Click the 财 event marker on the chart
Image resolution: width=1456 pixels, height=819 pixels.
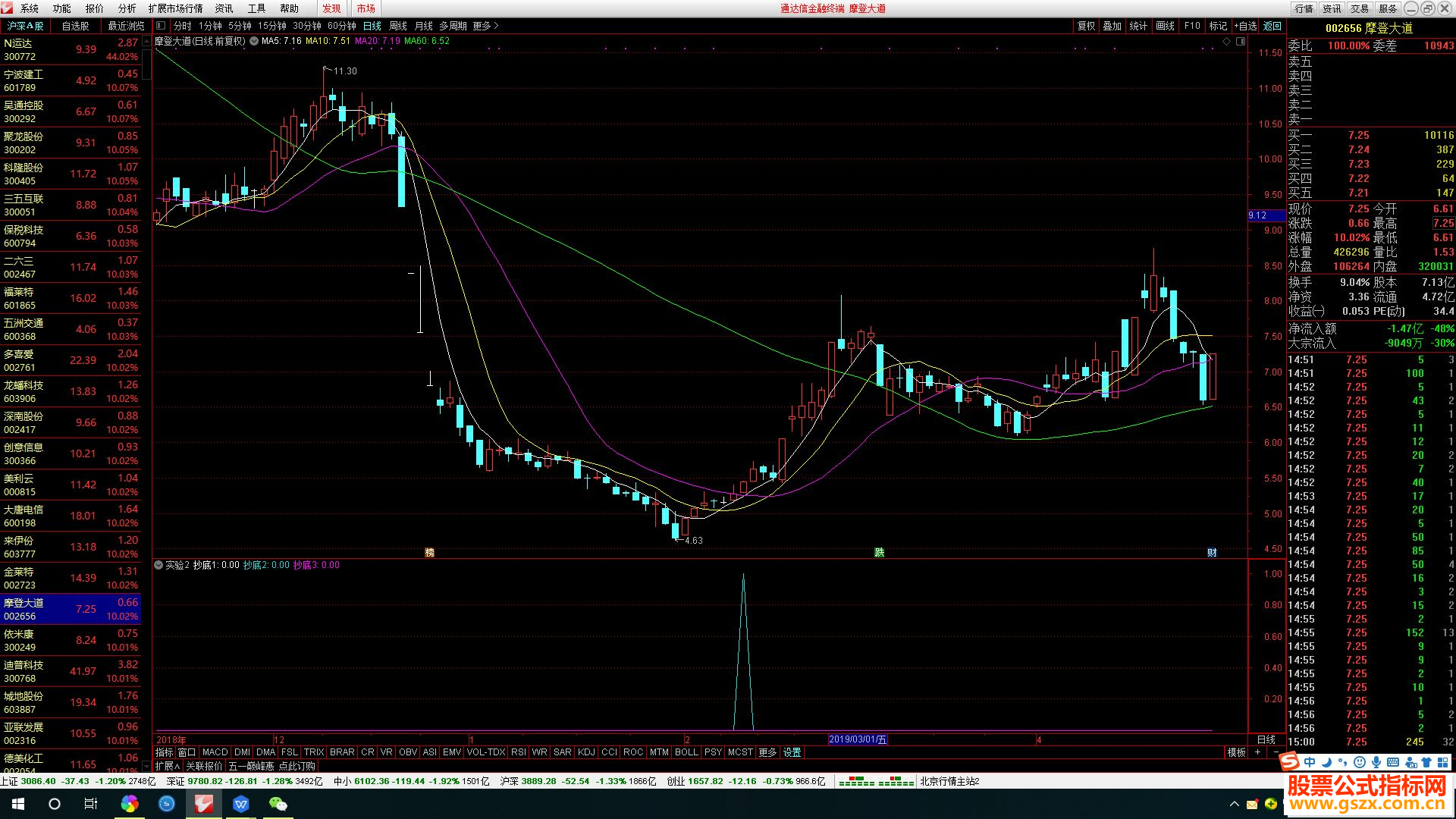click(x=1212, y=552)
